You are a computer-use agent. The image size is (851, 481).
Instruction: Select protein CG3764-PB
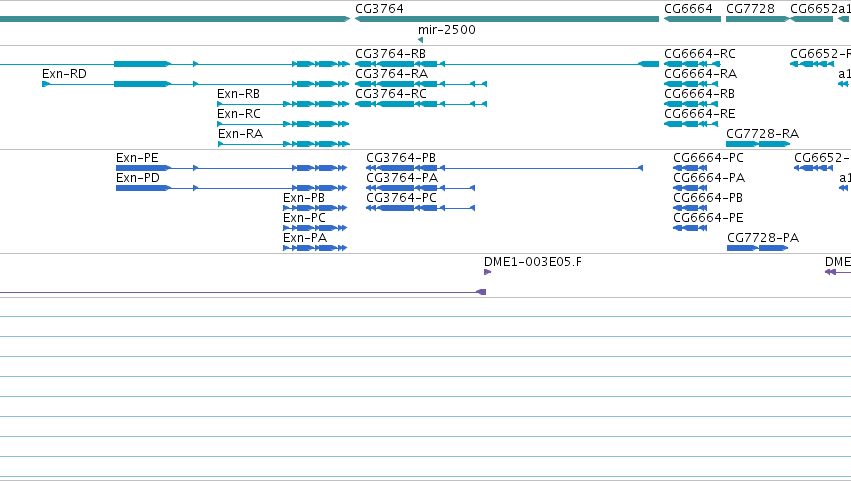coord(505,168)
